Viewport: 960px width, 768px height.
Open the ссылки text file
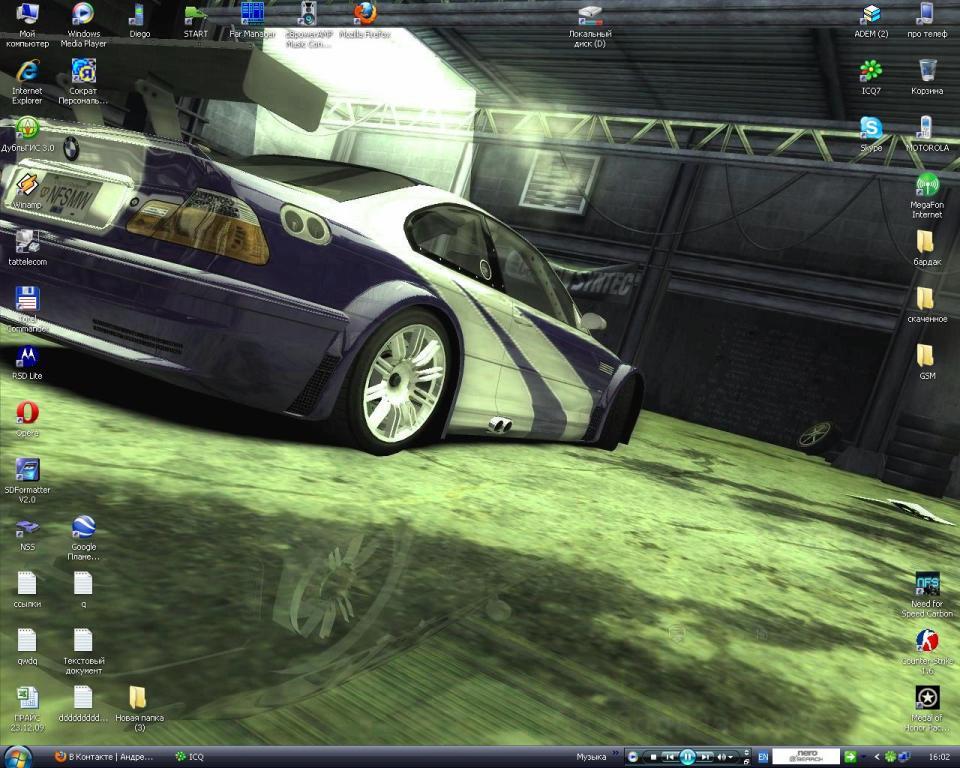(x=27, y=590)
